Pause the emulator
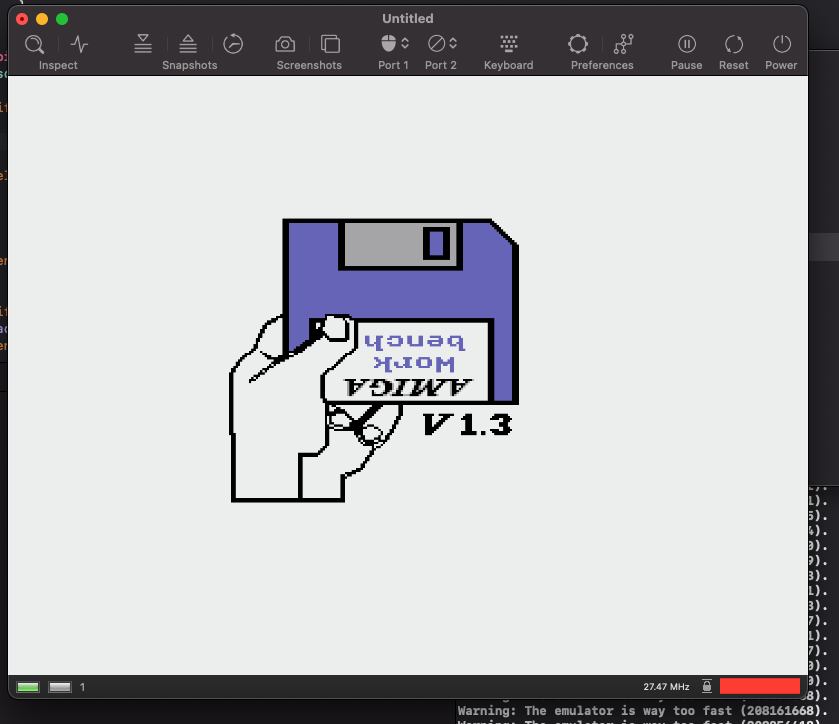Viewport: 839px width, 724px height. click(687, 44)
